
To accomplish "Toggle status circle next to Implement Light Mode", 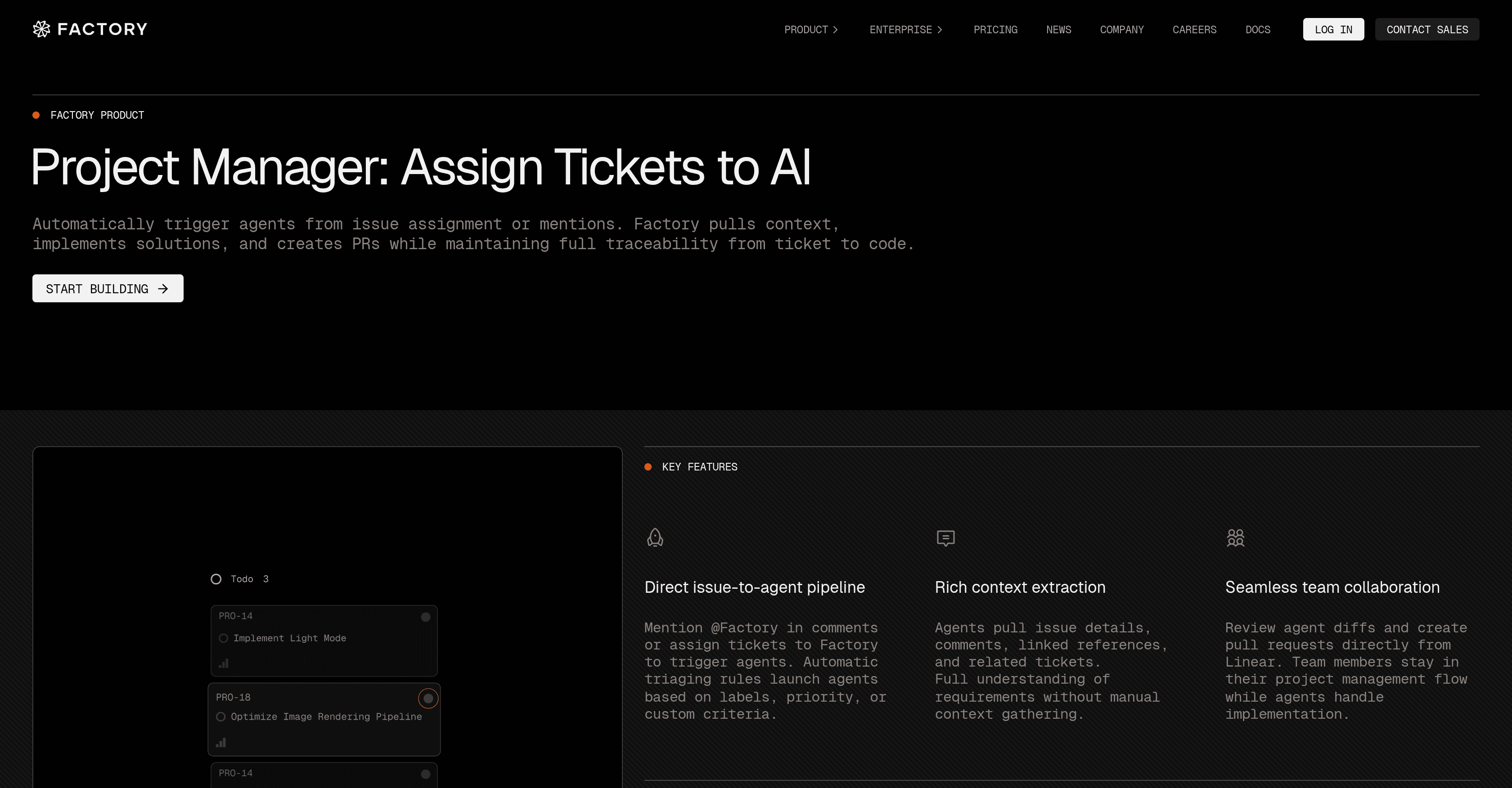I will pos(223,638).
